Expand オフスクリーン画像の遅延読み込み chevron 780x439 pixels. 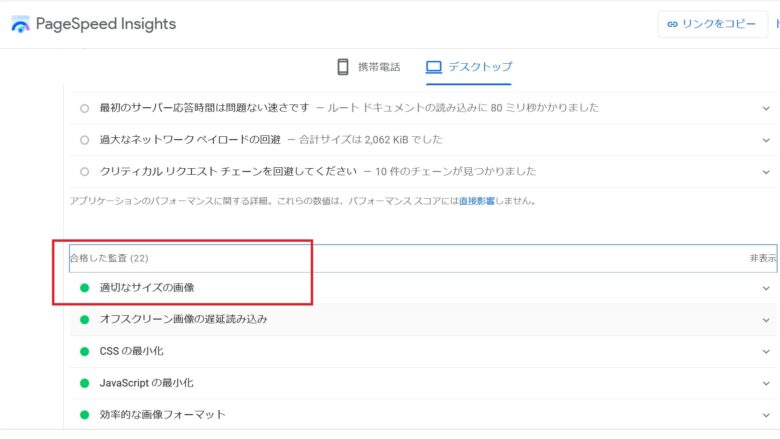tap(765, 319)
